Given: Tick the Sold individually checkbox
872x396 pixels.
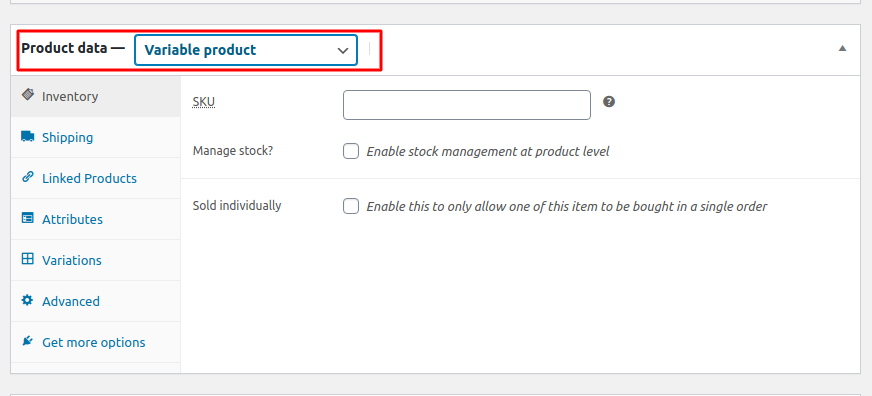Looking at the screenshot, I should click(x=351, y=206).
